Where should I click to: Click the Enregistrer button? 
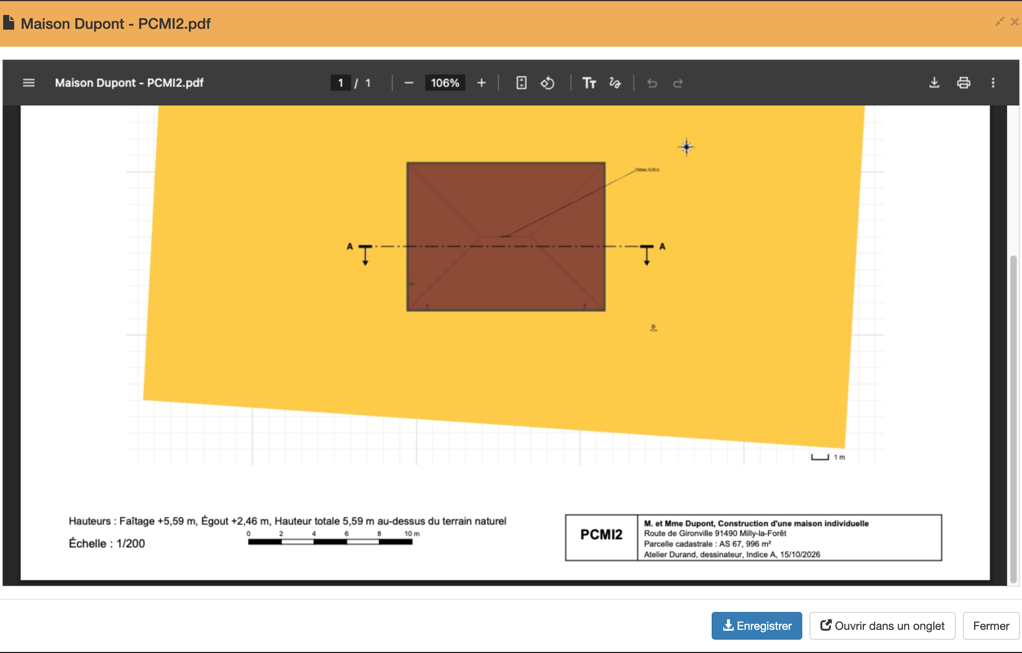(757, 626)
